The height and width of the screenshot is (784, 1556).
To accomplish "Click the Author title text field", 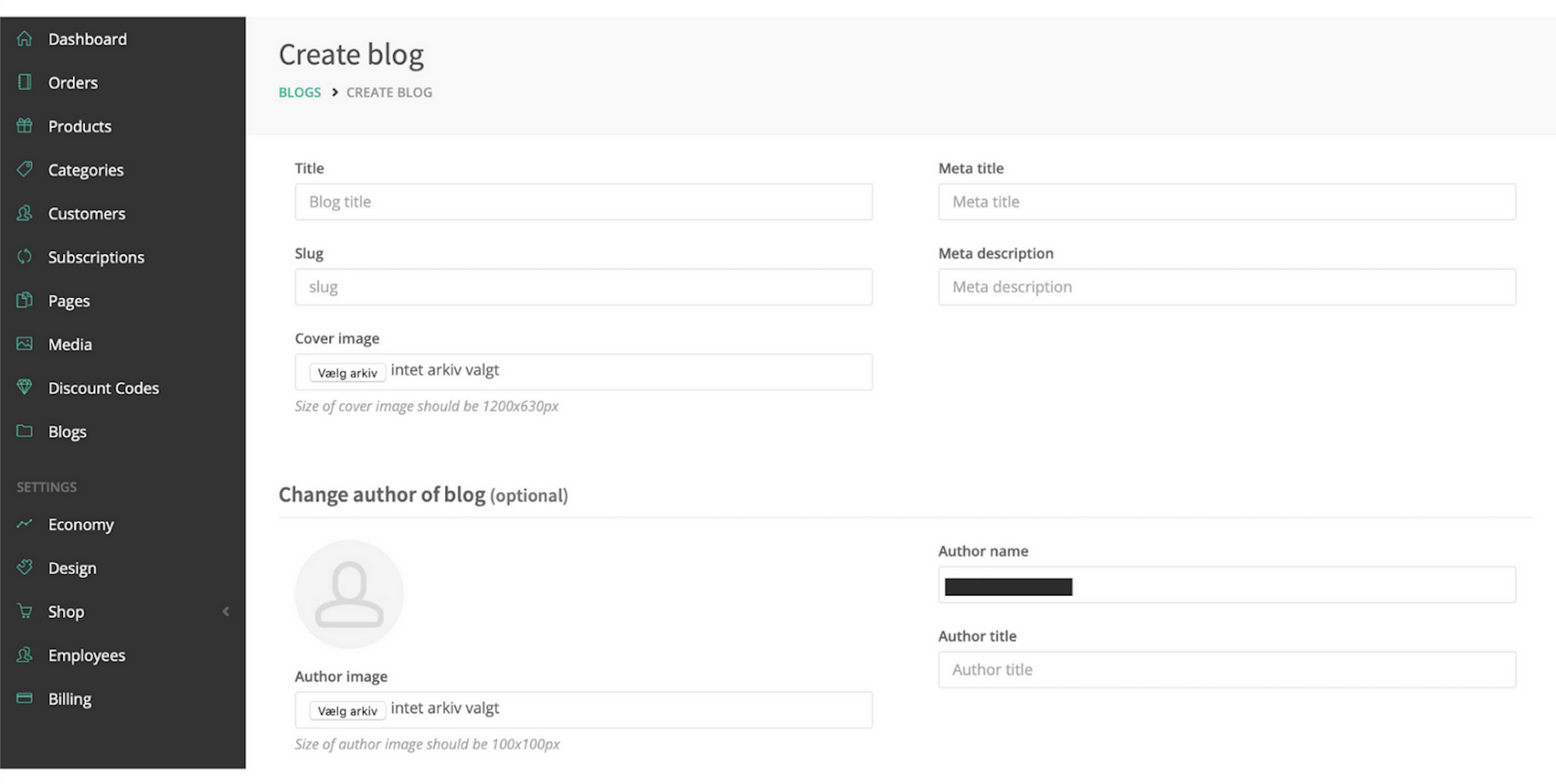I will (x=1227, y=670).
